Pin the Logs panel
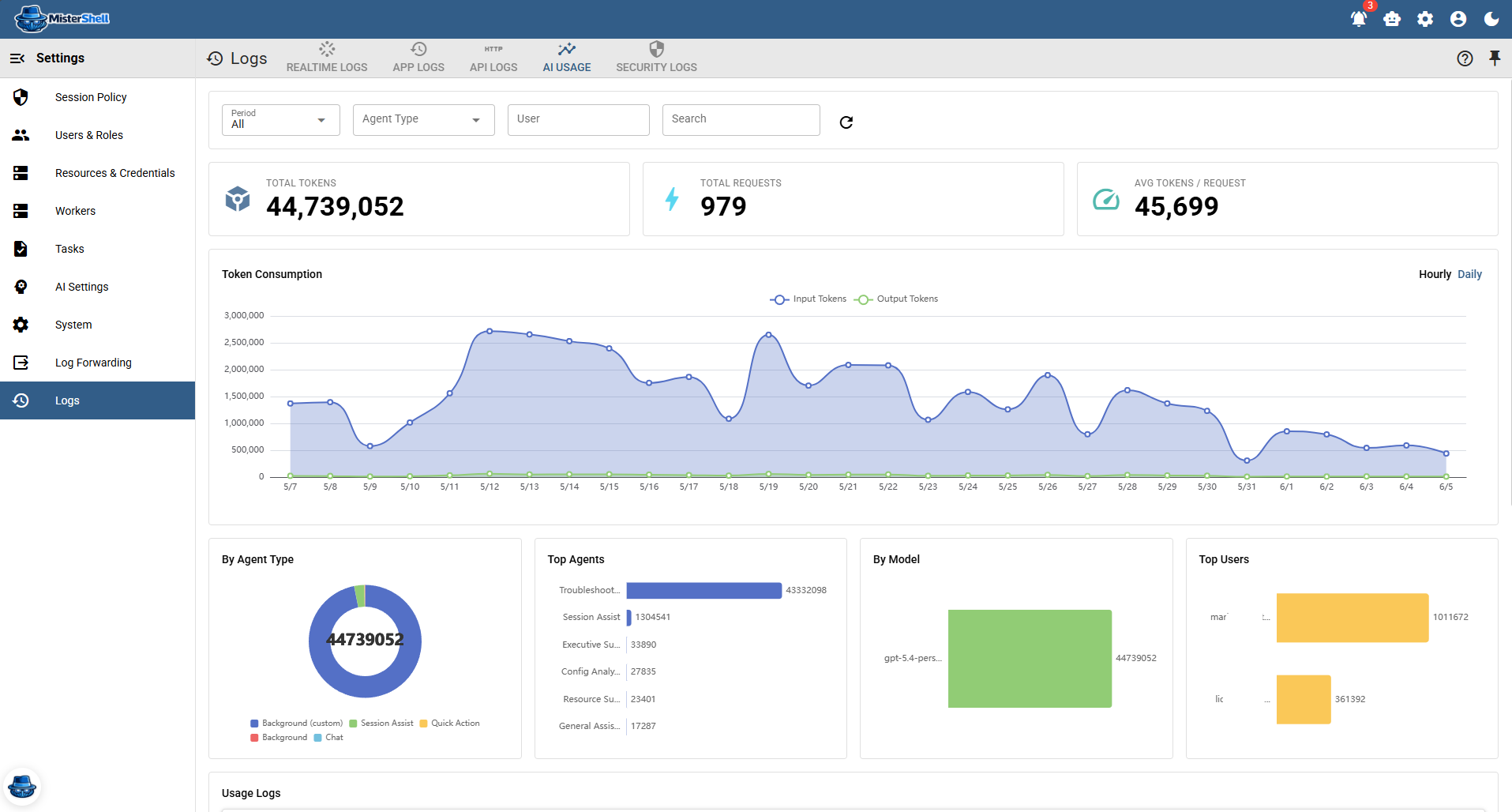Image resolution: width=1512 pixels, height=812 pixels. 1495,58
